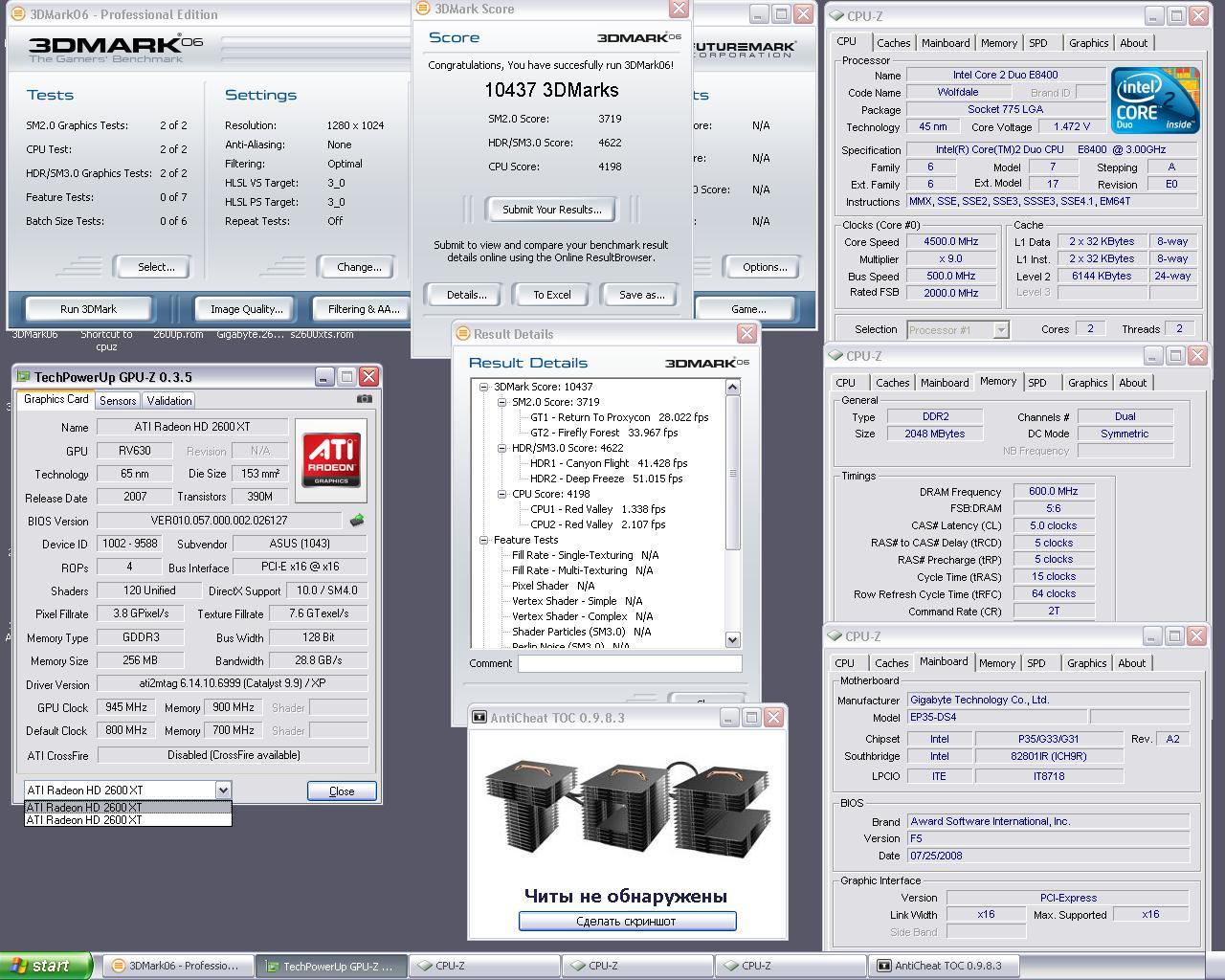Select second ATI Radeon HD 2600 XT list entry
The height and width of the screenshot is (980, 1225).
coord(127,819)
